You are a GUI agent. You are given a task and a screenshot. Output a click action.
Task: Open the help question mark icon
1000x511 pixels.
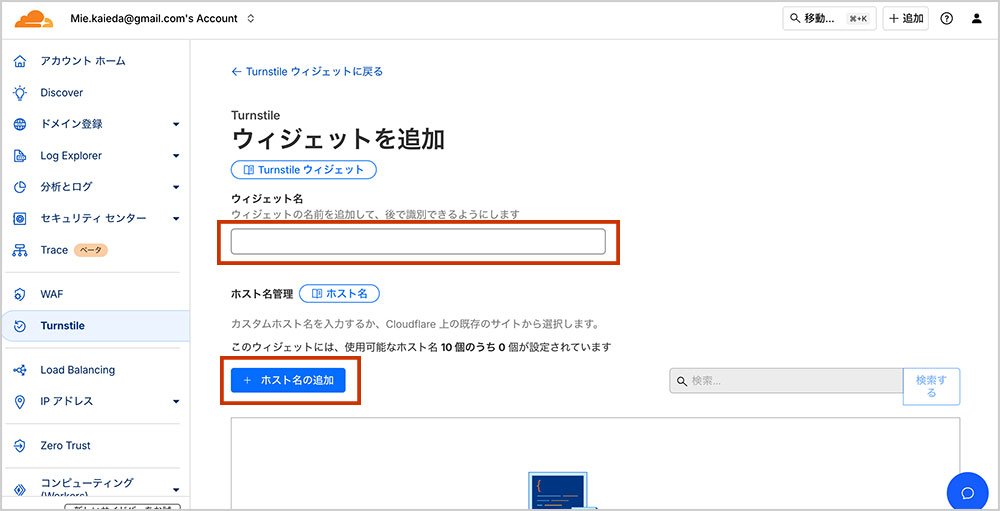947,19
